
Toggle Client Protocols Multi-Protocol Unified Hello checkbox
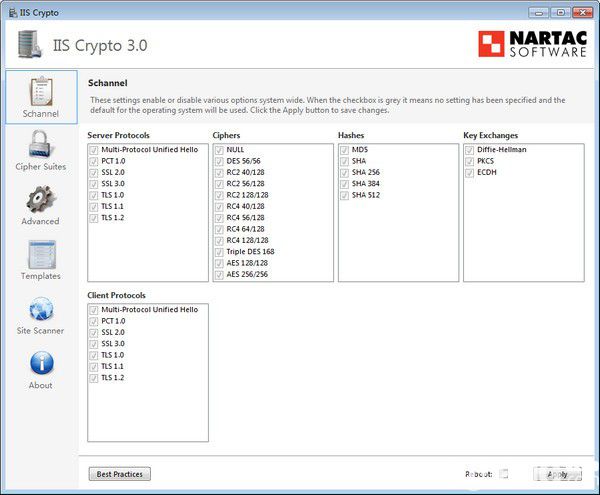click(x=94, y=310)
